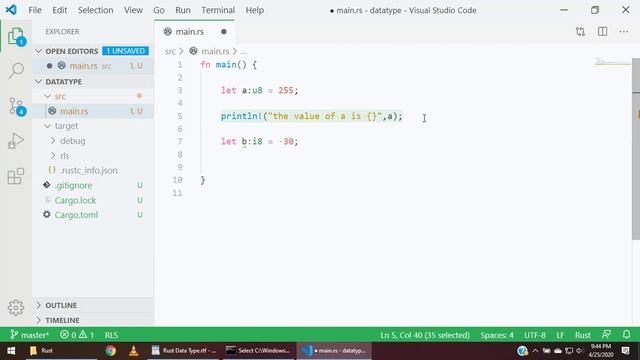640x360 pixels.
Task: Click the RLS status bar entry
Action: coord(111,335)
